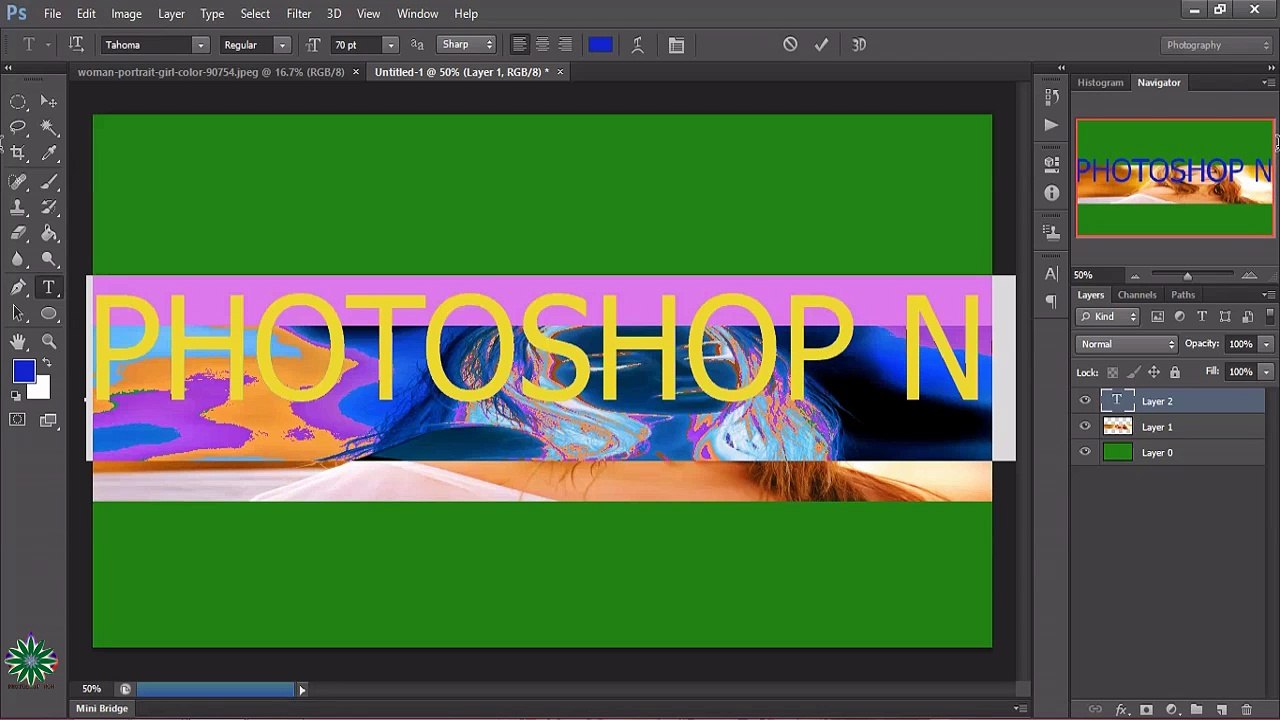This screenshot has height=720, width=1280.
Task: Click the white background color swatch
Action: coord(41,390)
